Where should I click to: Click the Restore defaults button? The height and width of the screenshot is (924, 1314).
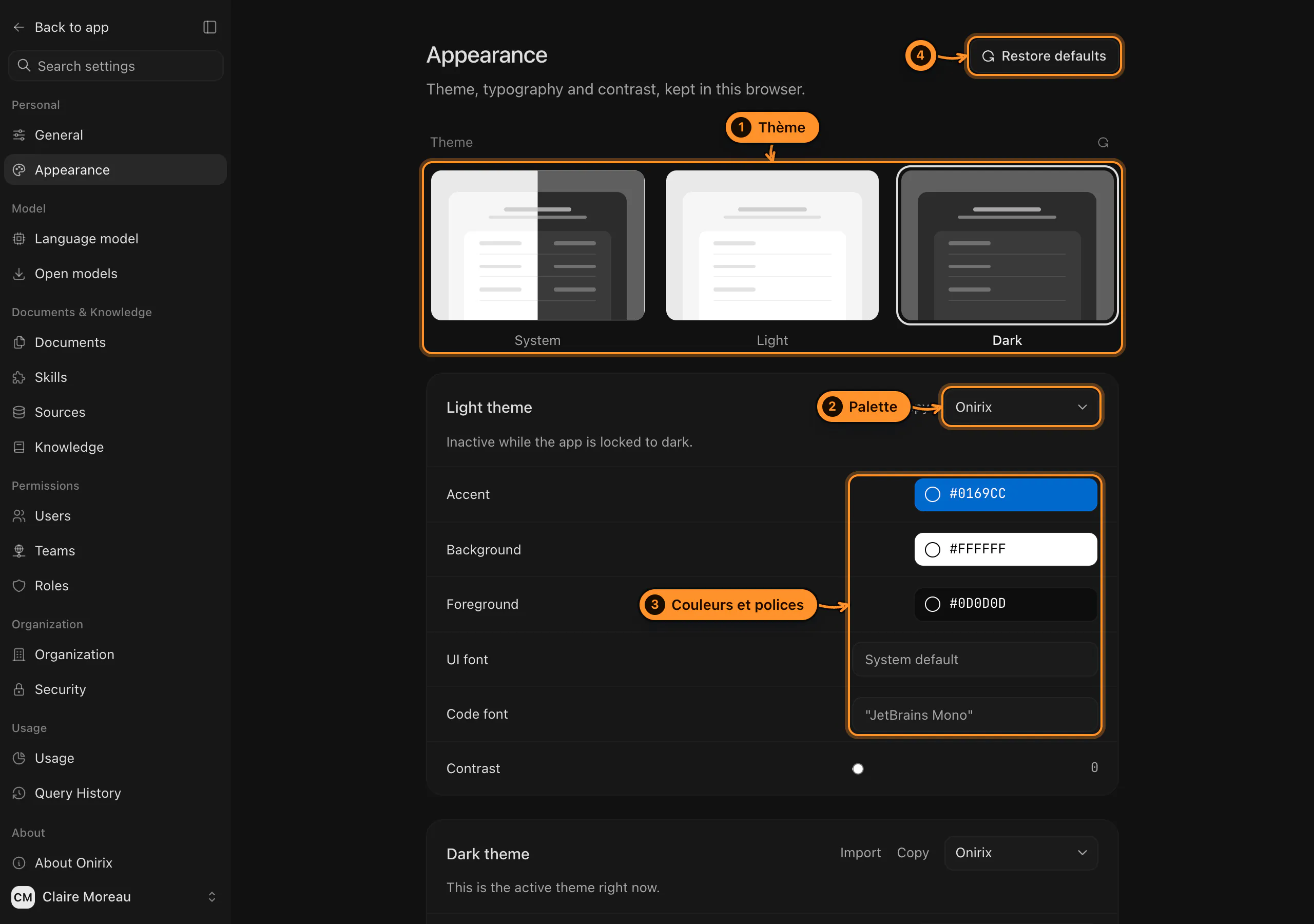(x=1045, y=56)
